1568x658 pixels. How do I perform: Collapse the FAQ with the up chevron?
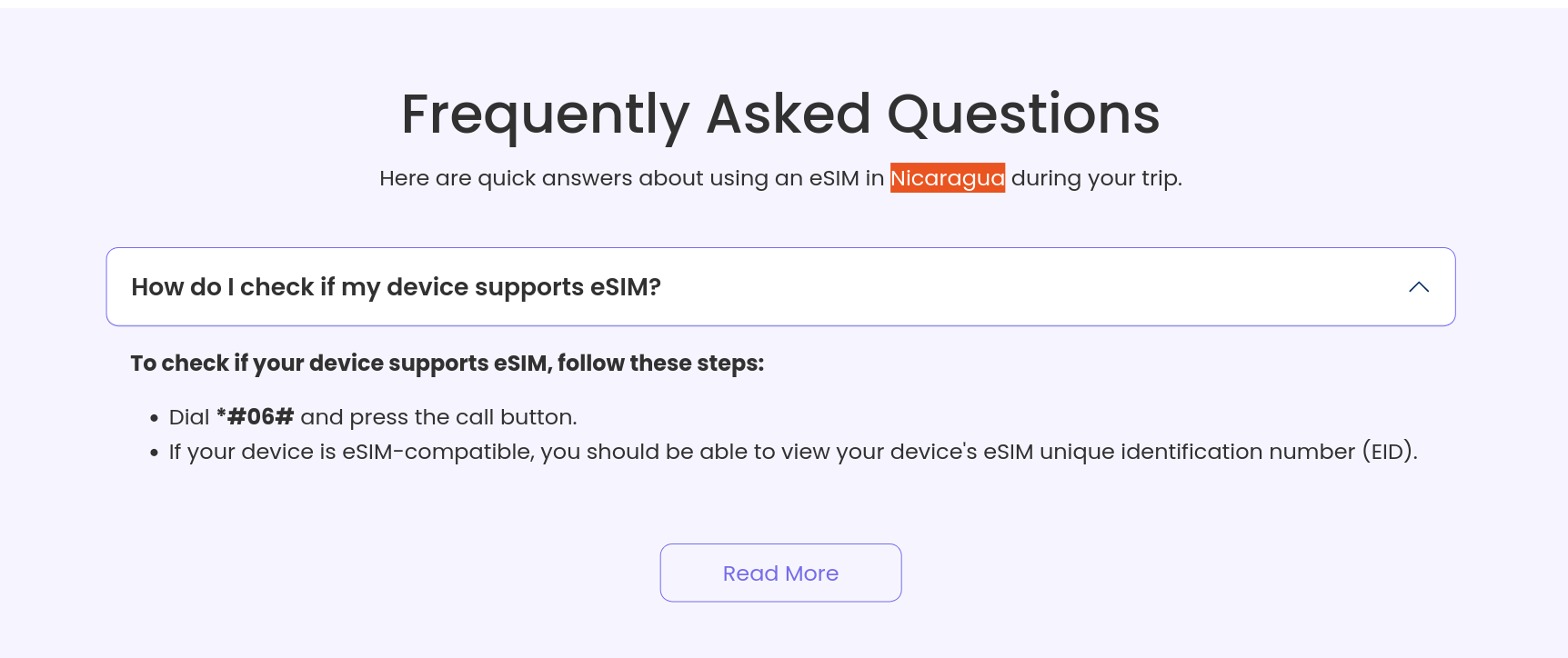1418,287
